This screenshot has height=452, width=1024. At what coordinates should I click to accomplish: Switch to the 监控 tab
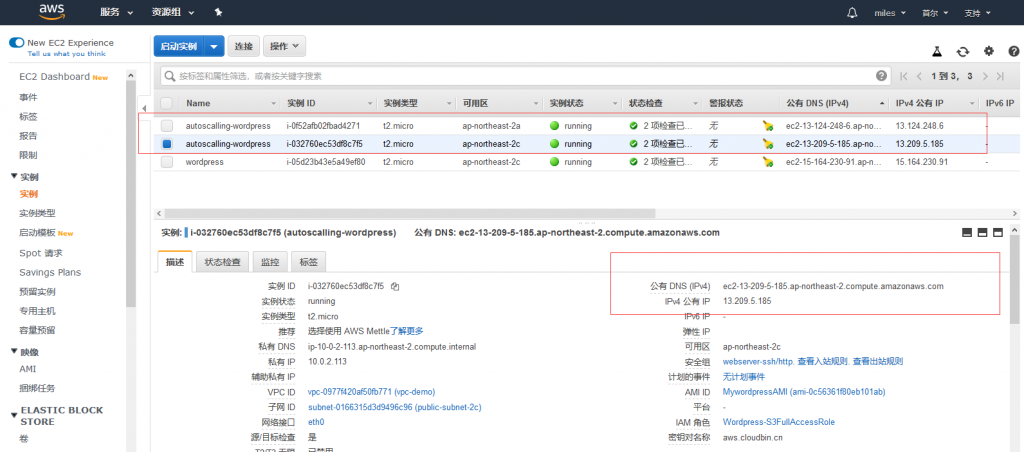coord(270,263)
